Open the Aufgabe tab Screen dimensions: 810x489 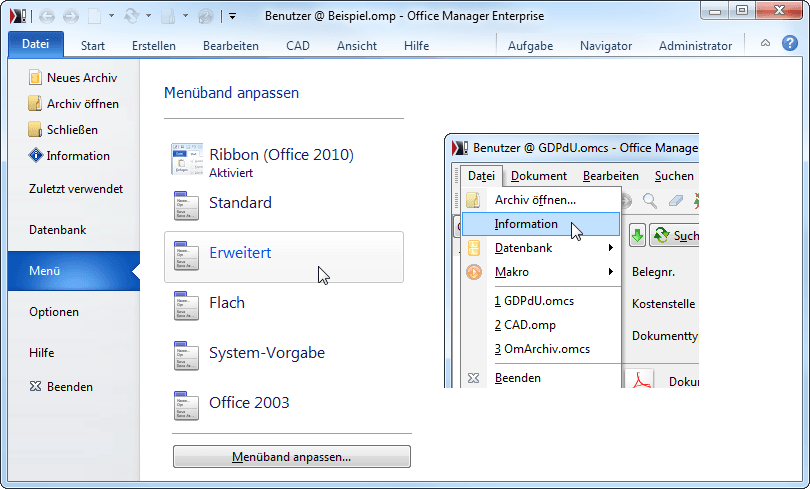coord(531,46)
